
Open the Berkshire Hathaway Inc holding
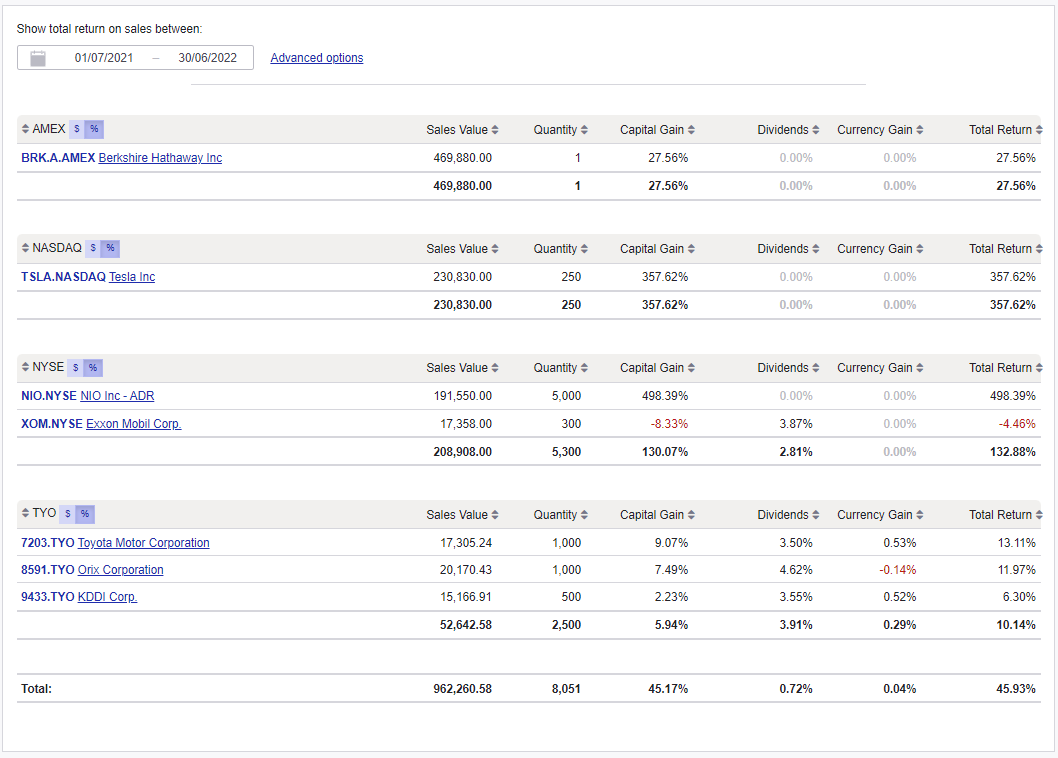[160, 157]
